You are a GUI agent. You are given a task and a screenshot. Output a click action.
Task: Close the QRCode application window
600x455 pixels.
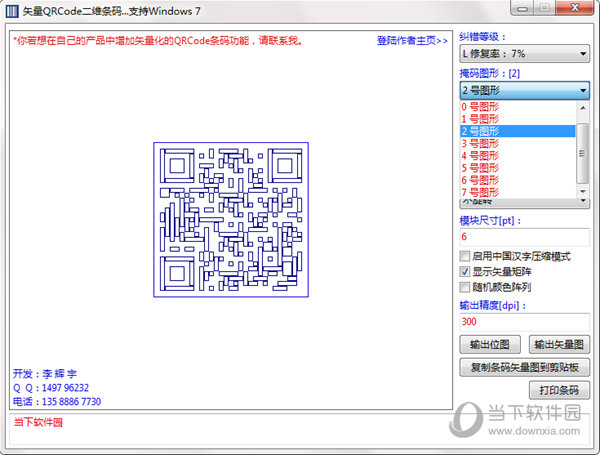pos(575,8)
